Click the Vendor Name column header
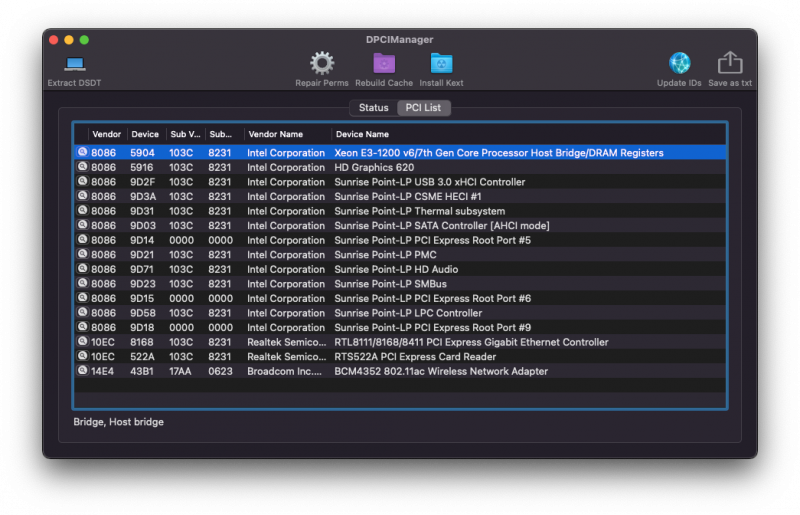This screenshot has height=515, width=800. (x=276, y=134)
